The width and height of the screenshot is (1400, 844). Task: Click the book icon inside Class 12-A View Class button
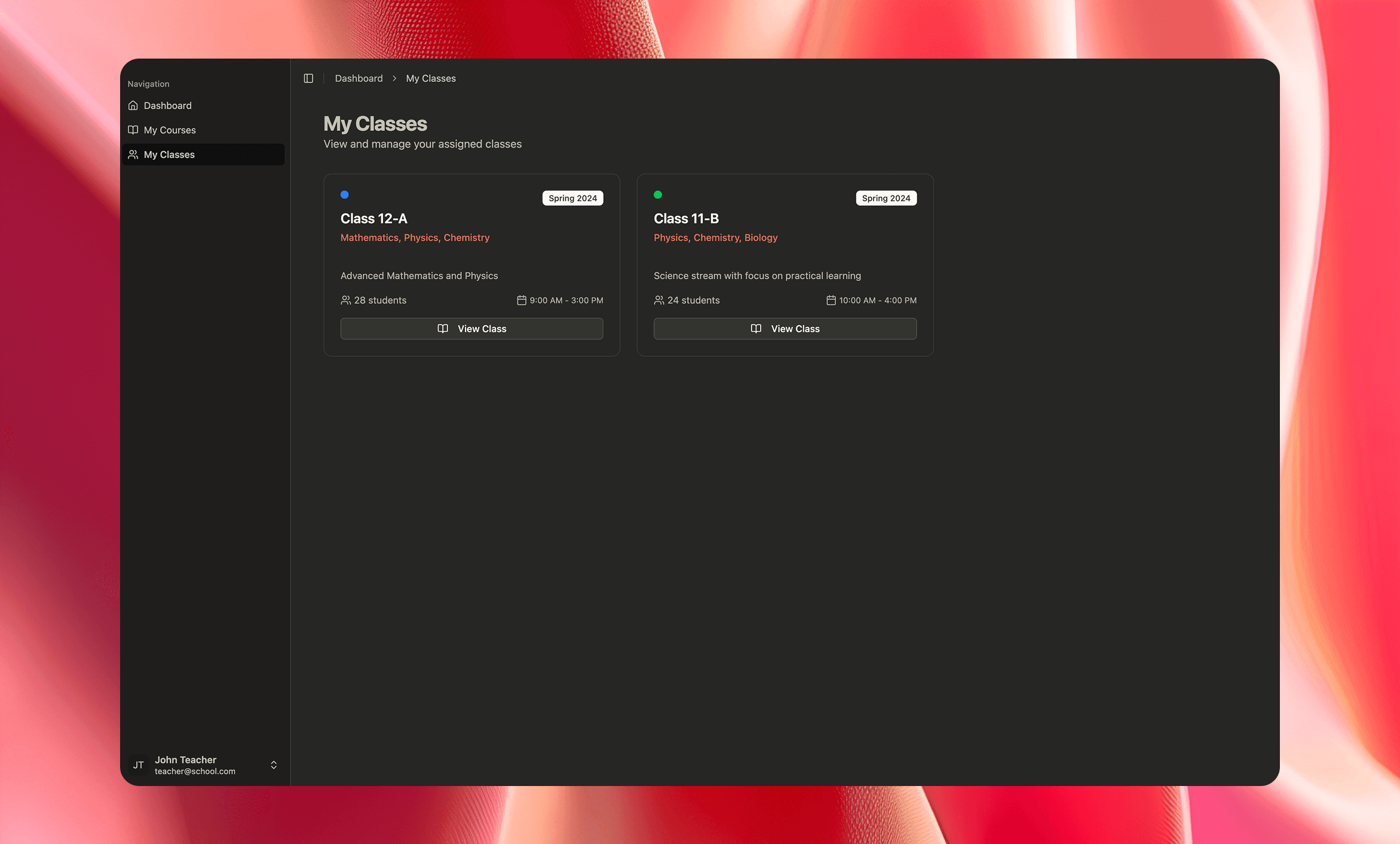pos(442,328)
